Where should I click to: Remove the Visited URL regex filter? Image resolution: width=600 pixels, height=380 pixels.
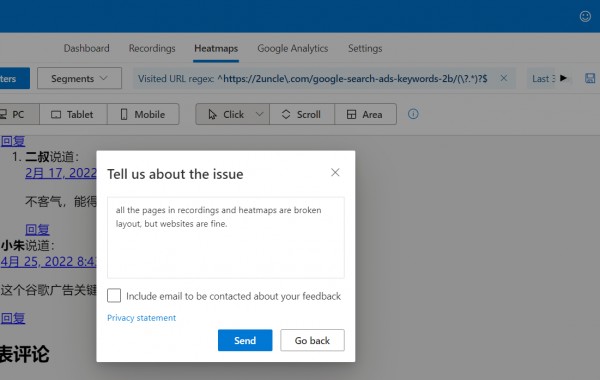(x=504, y=78)
